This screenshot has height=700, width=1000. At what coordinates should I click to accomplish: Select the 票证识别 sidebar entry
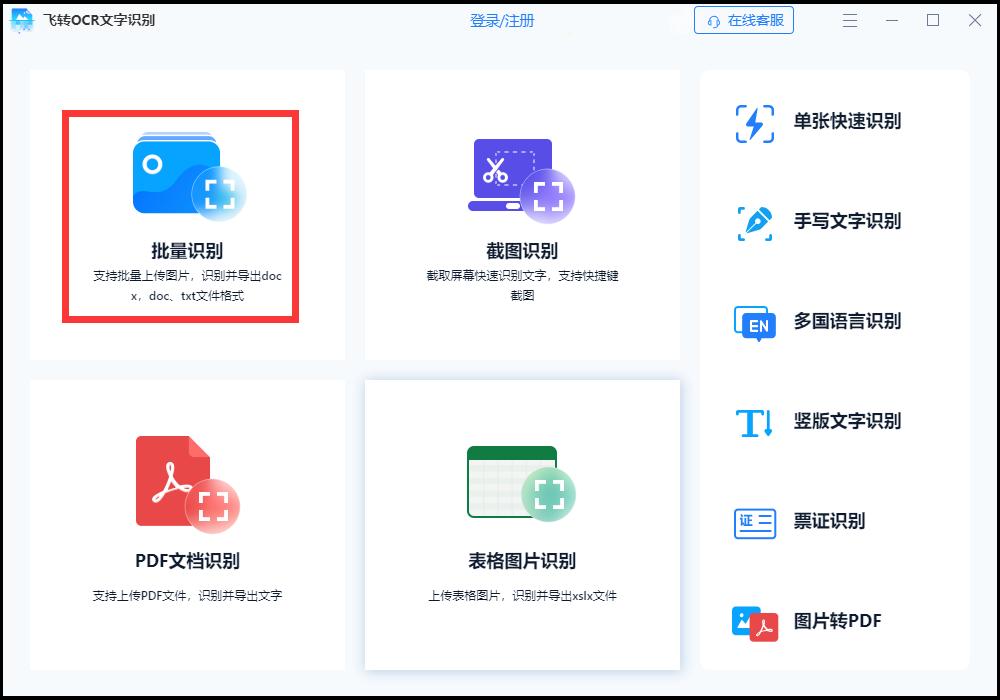[846, 522]
